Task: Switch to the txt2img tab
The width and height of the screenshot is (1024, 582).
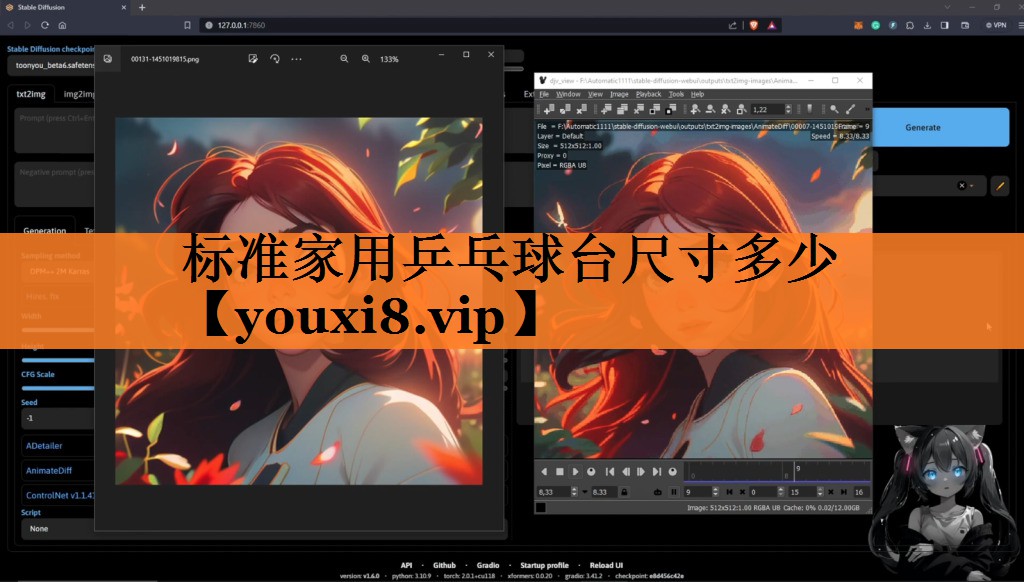Action: [x=31, y=94]
